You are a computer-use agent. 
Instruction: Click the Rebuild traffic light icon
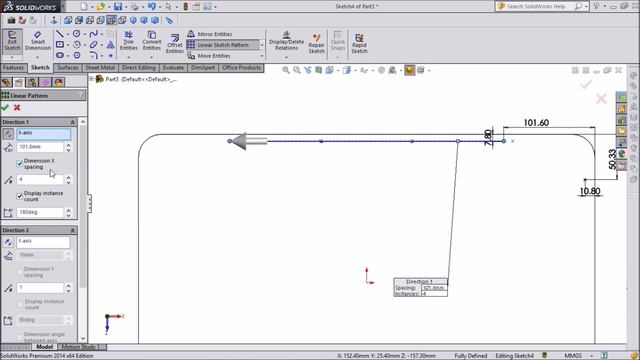(185, 7)
